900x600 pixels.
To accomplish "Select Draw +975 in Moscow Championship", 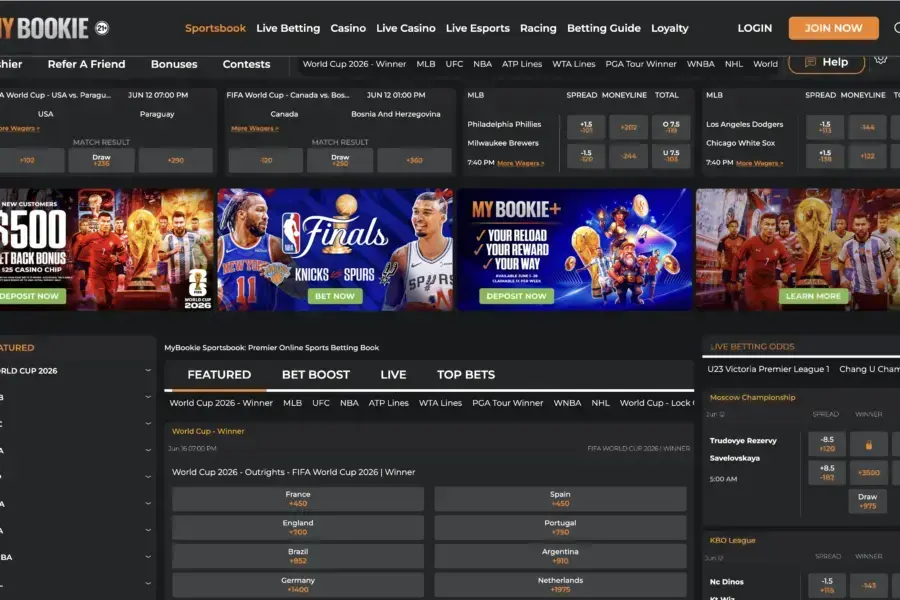I will 867,501.
